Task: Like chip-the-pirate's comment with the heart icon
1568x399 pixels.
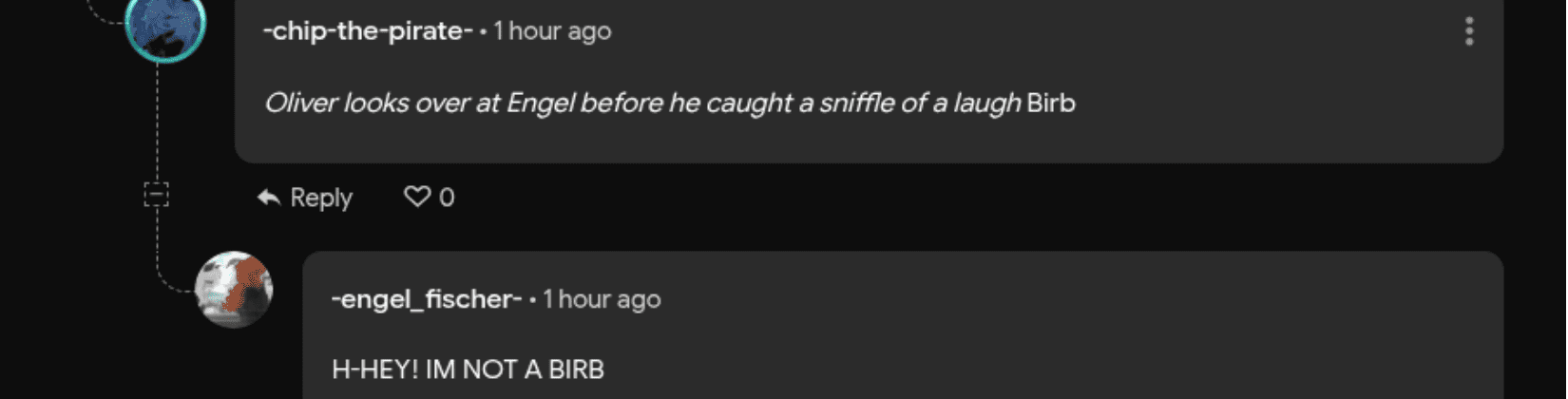Action: tap(417, 197)
